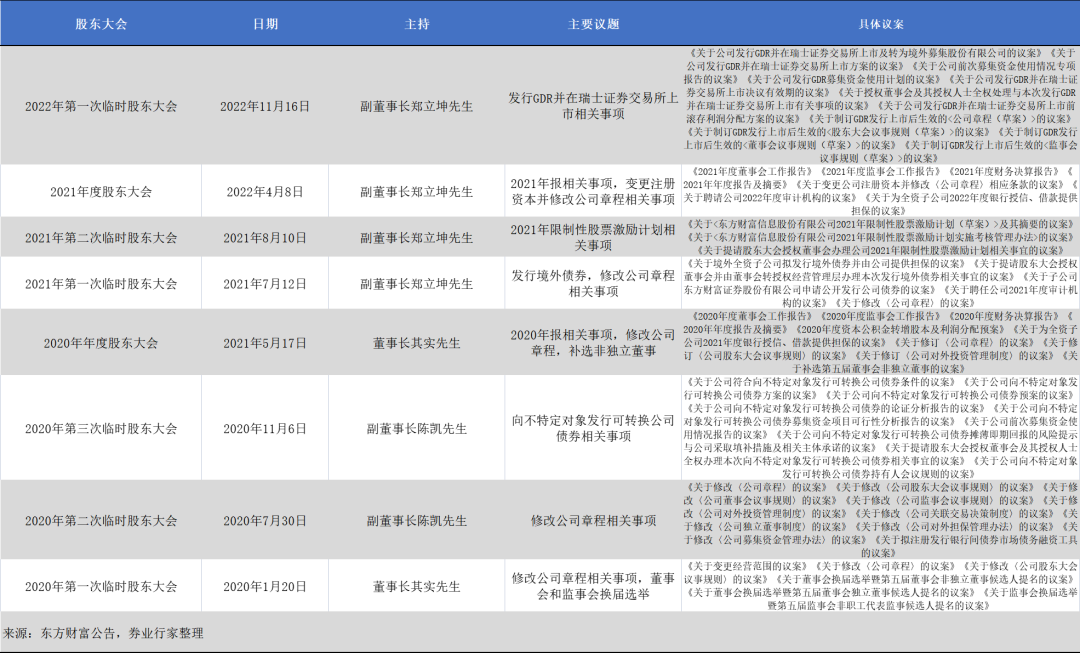Select the 2020年年度股东大会 cell
Viewport: 1080px width, 653px height.
tap(101, 342)
